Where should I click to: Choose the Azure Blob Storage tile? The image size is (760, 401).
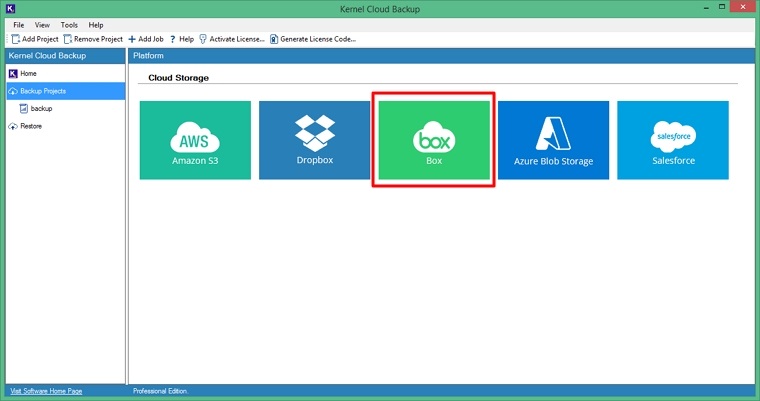point(554,140)
